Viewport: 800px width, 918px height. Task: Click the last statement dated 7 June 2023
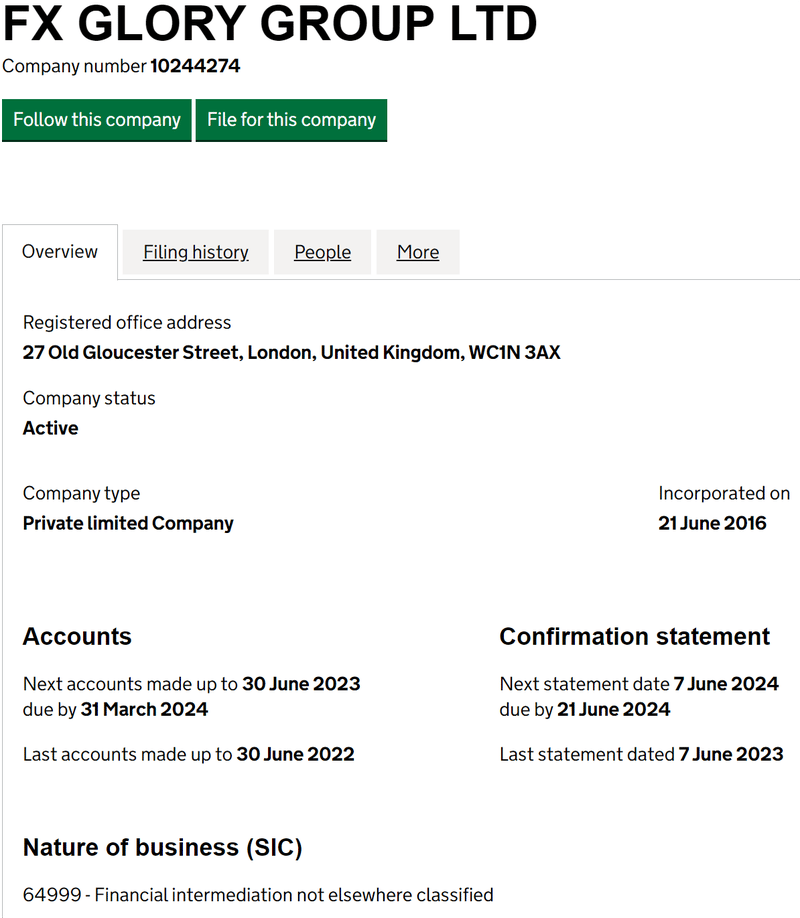[x=728, y=753]
